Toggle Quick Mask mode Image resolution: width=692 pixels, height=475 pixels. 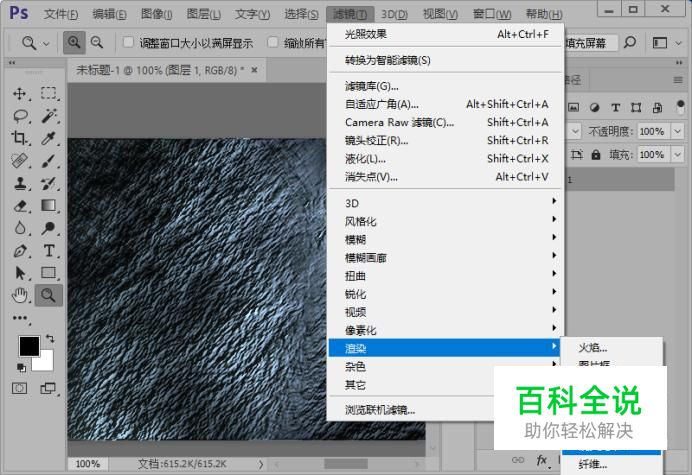click(x=19, y=388)
